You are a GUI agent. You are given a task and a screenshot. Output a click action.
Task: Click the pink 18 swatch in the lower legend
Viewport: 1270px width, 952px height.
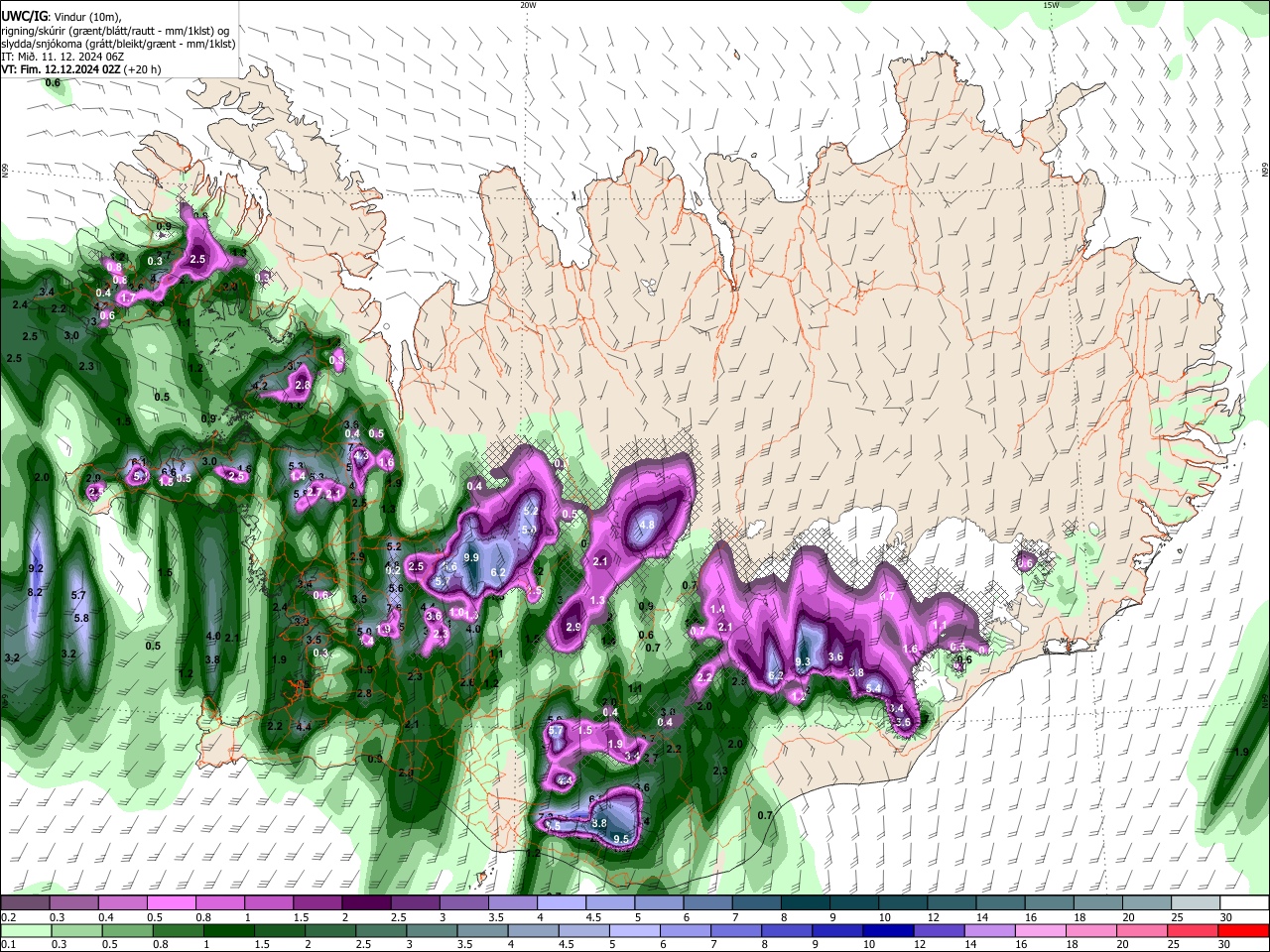click(x=1090, y=930)
